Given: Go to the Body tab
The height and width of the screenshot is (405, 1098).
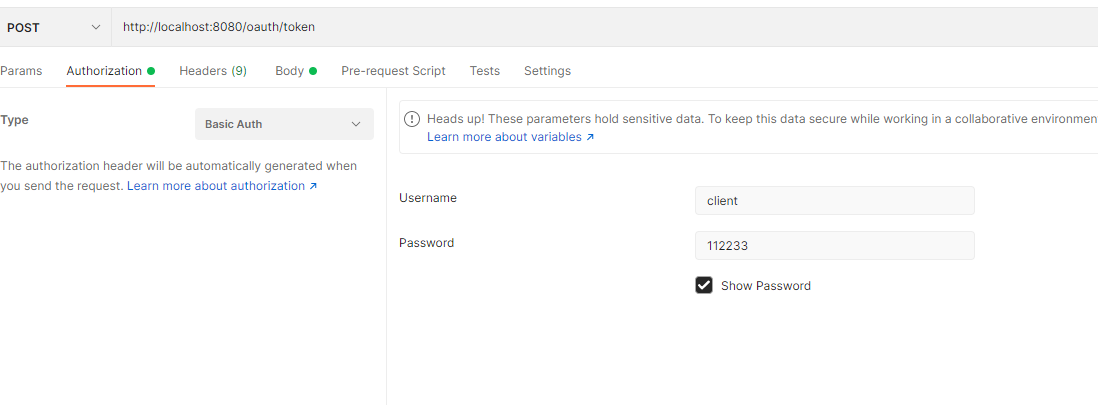Looking at the screenshot, I should click(289, 71).
